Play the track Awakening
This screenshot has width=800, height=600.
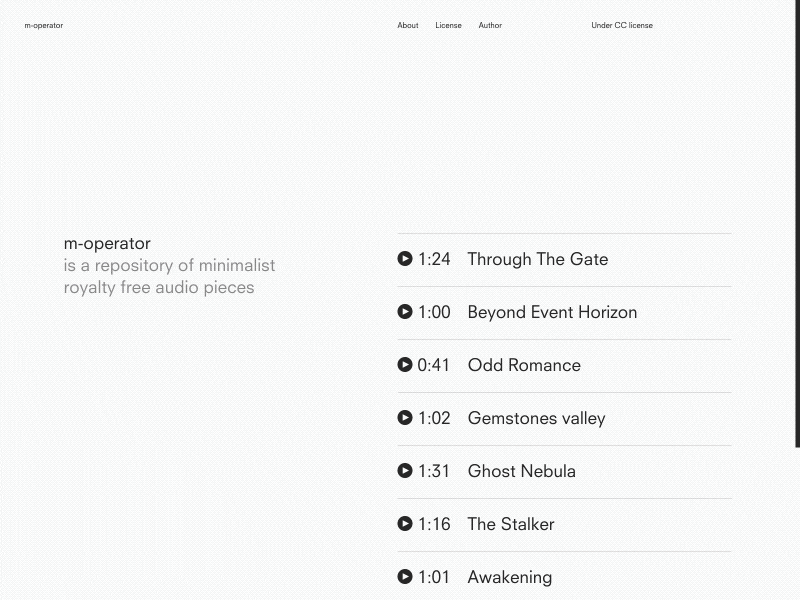point(405,576)
